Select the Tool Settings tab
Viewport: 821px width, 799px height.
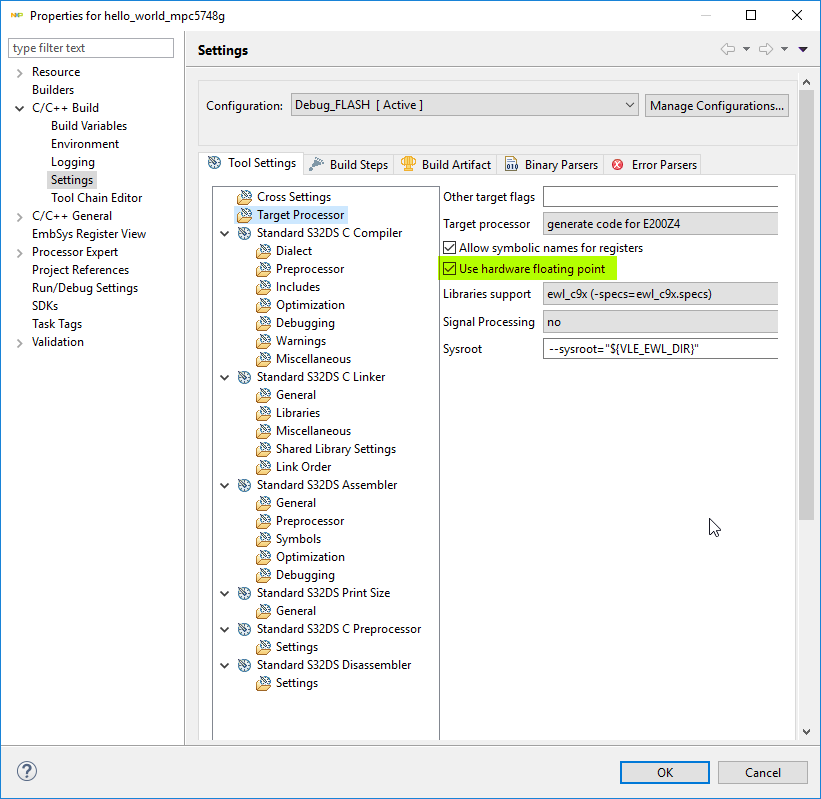tap(251, 163)
